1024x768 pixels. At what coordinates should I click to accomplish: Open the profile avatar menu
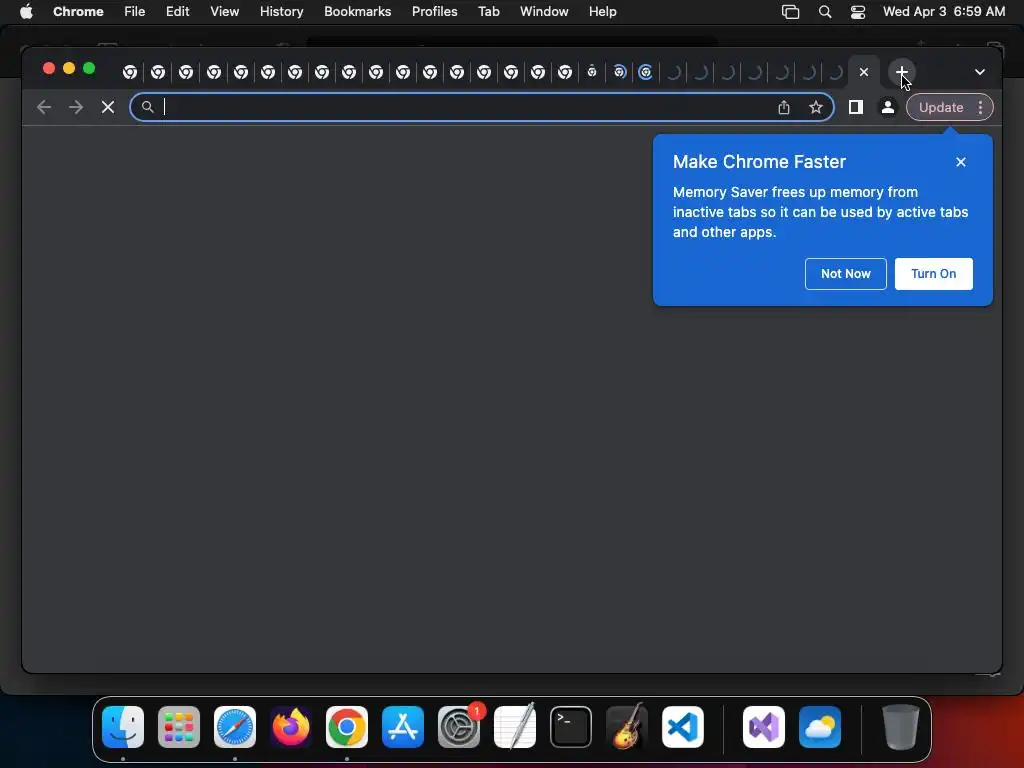pyautogui.click(x=888, y=107)
